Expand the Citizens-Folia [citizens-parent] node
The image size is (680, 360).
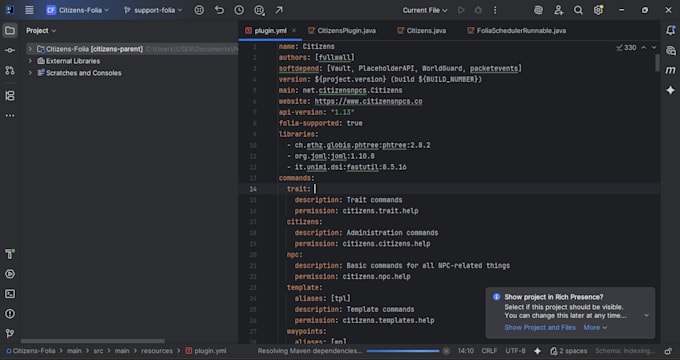(30, 49)
